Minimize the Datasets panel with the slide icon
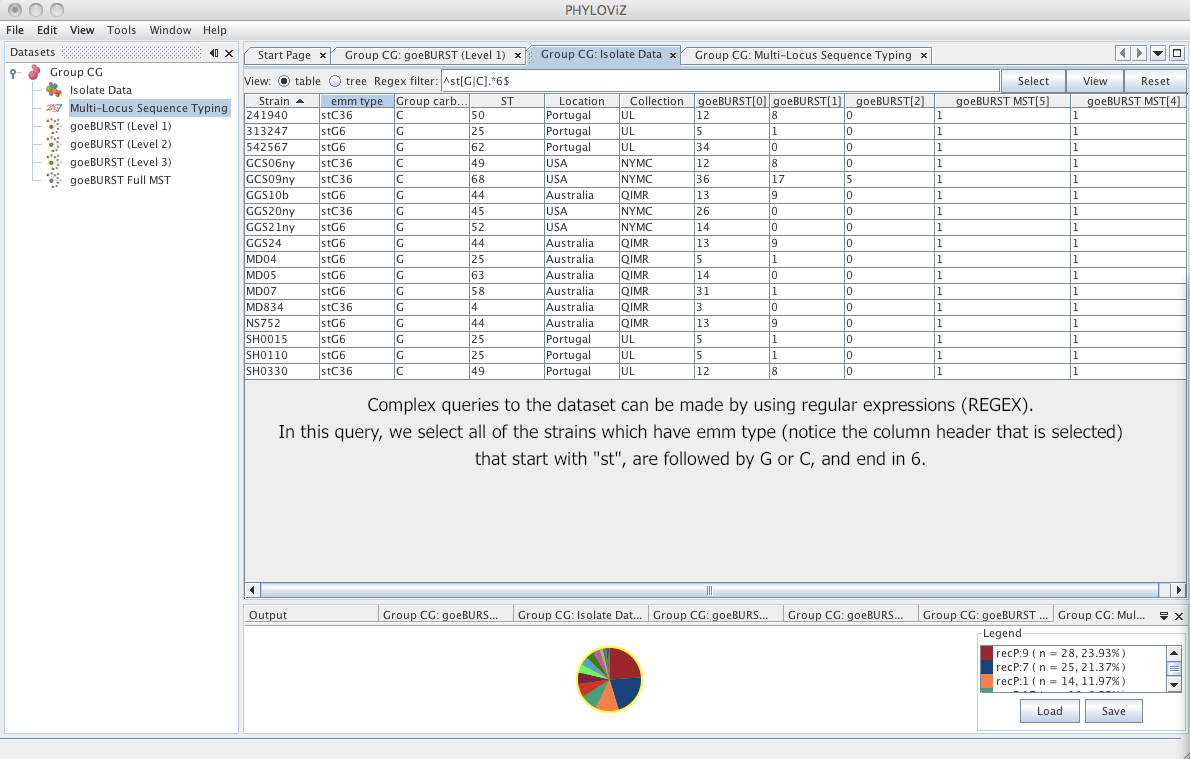 [x=214, y=53]
